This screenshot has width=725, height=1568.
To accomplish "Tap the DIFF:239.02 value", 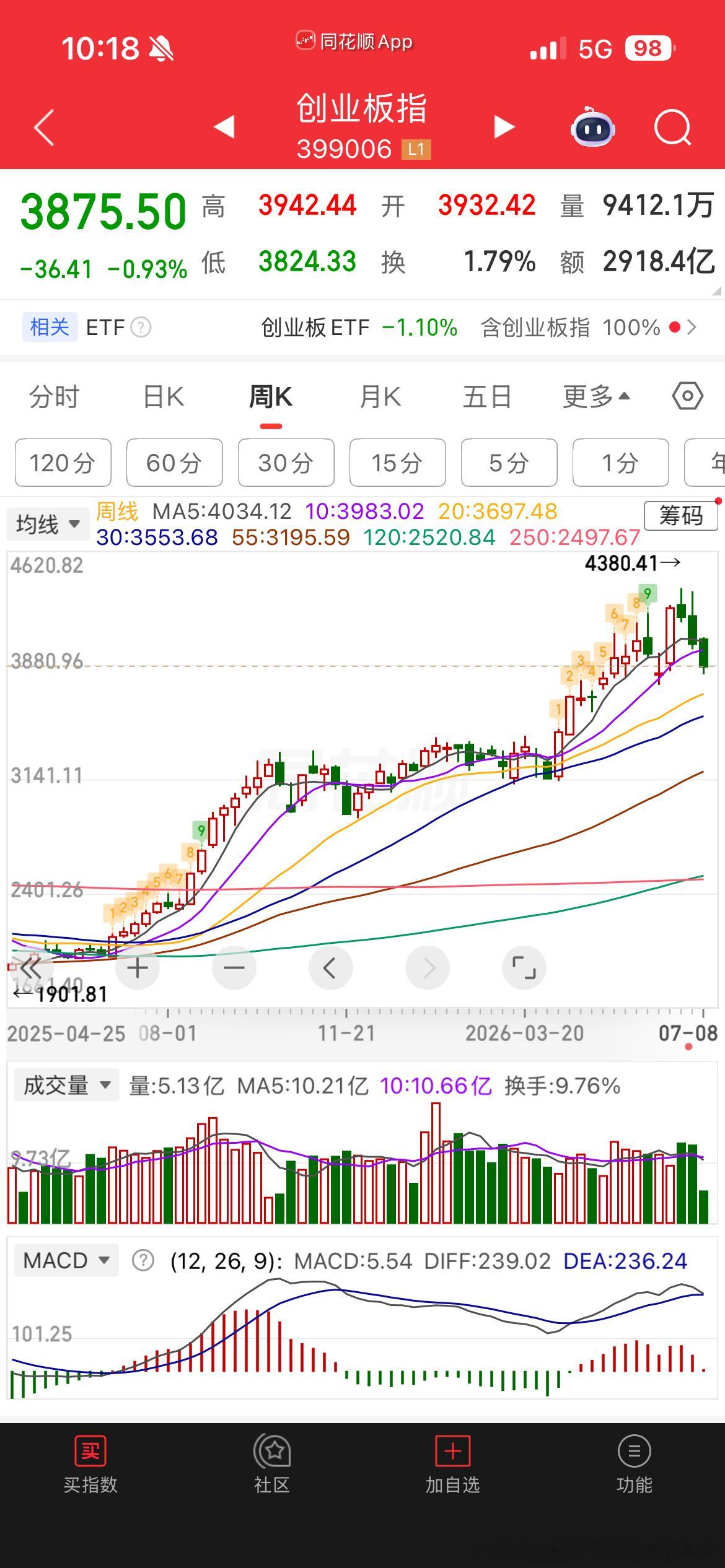I will tap(487, 1261).
